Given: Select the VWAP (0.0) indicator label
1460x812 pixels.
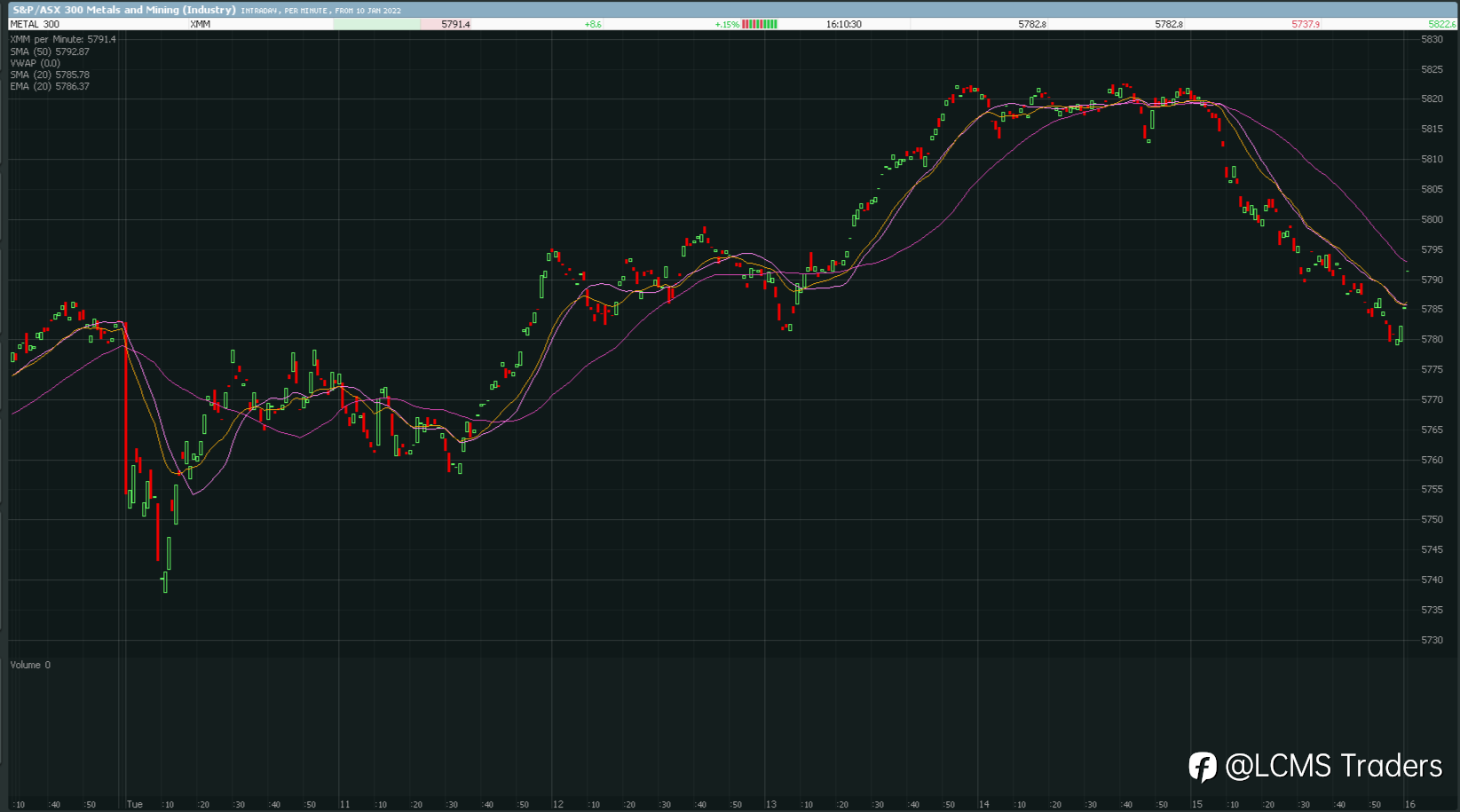Looking at the screenshot, I should (36, 63).
